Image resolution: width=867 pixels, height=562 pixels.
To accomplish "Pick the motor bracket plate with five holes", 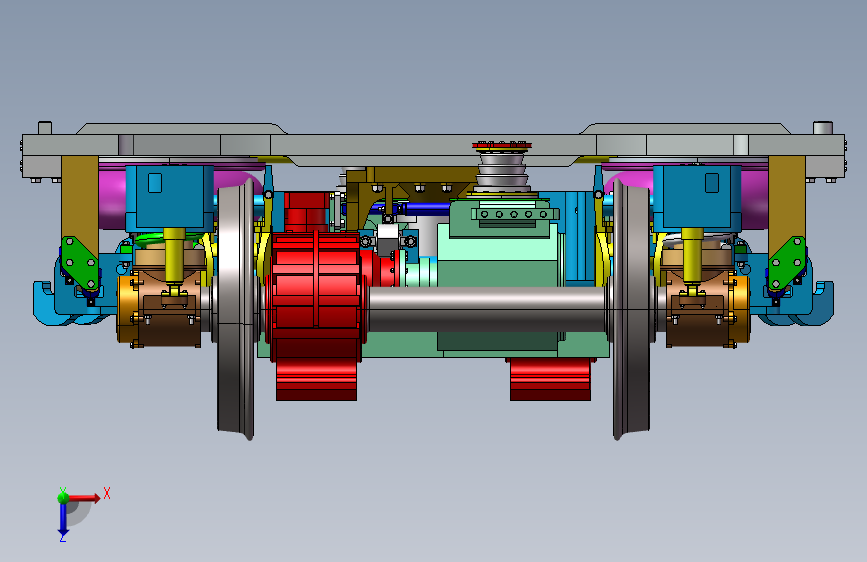I will tap(514, 214).
